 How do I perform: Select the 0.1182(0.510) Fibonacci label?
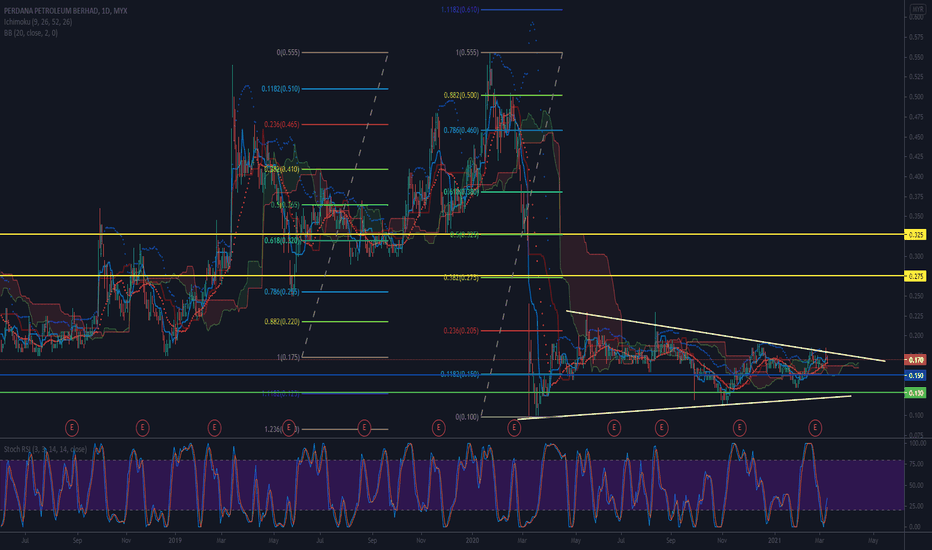click(x=281, y=89)
